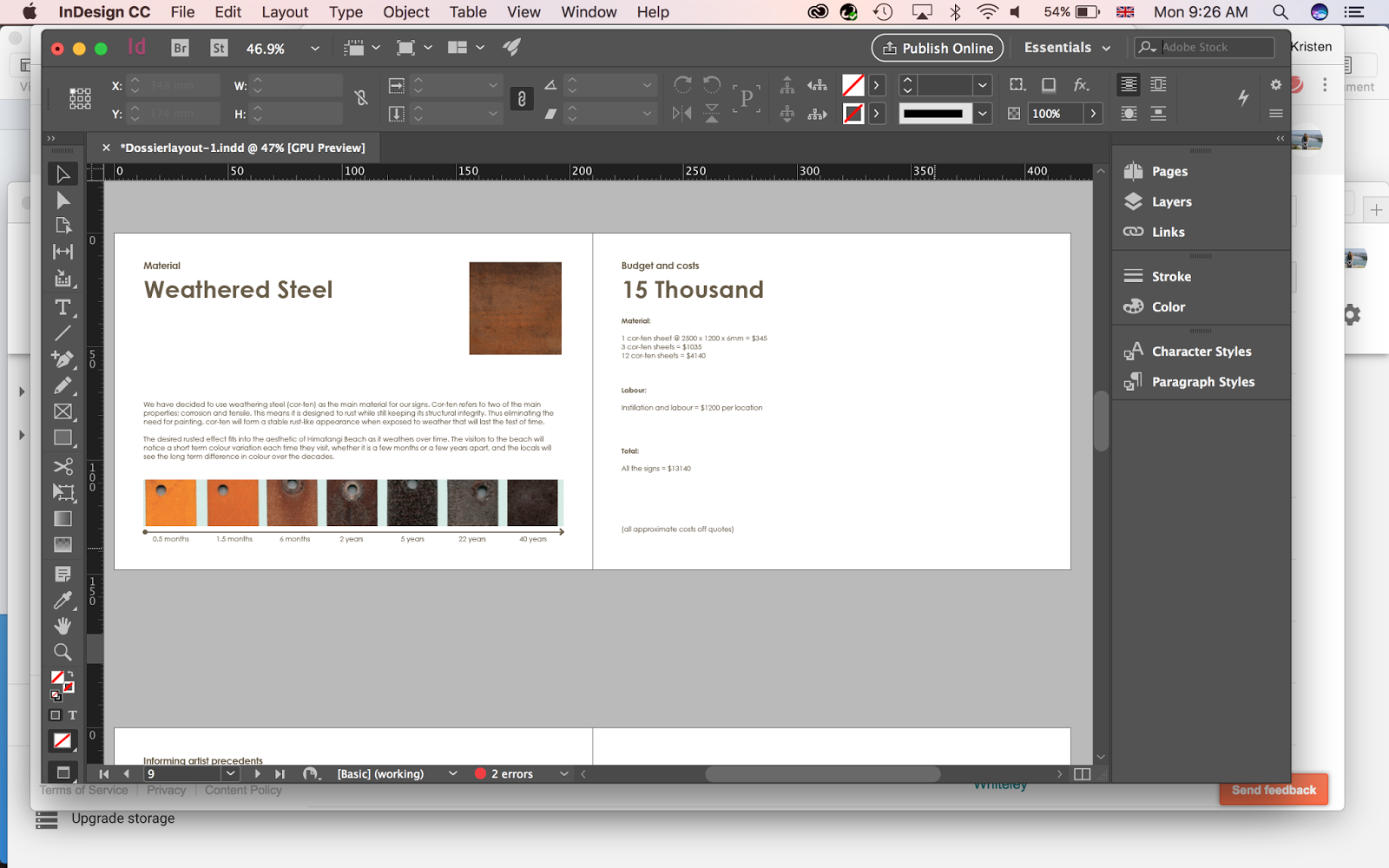
Task: Select the Type tool
Action: click(x=63, y=307)
